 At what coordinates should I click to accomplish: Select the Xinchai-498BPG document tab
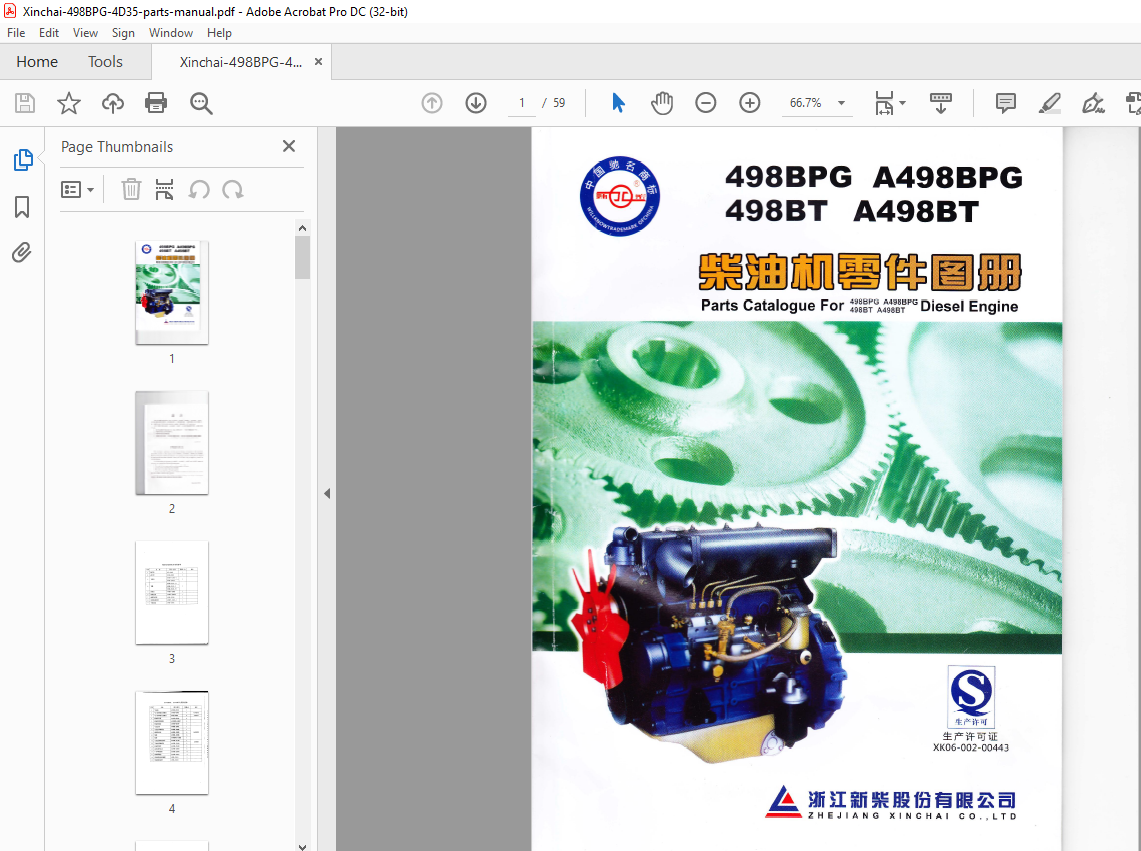coord(241,62)
